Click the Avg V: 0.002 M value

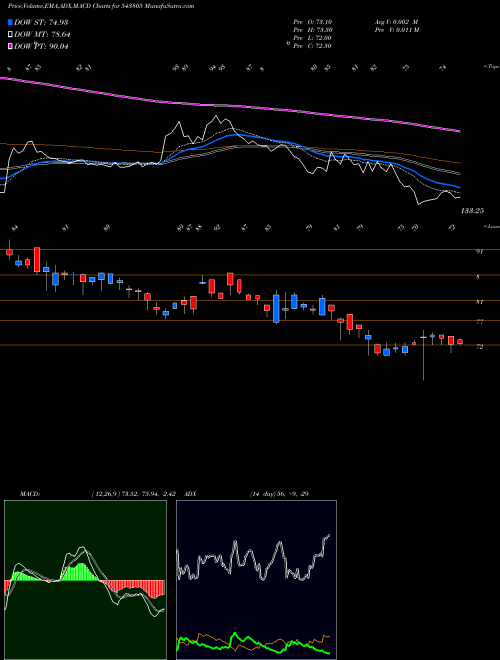[x=396, y=22]
